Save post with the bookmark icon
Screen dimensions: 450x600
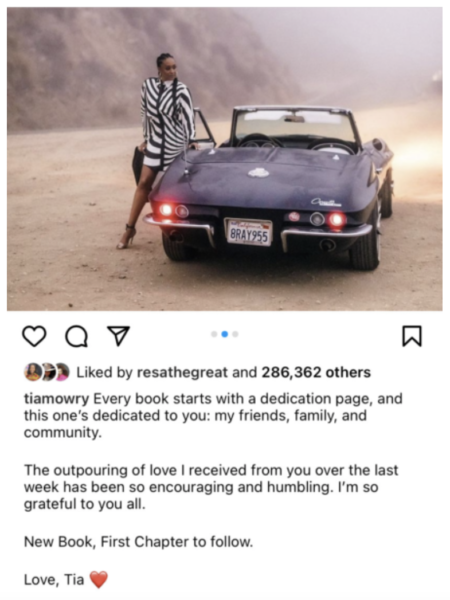412,336
